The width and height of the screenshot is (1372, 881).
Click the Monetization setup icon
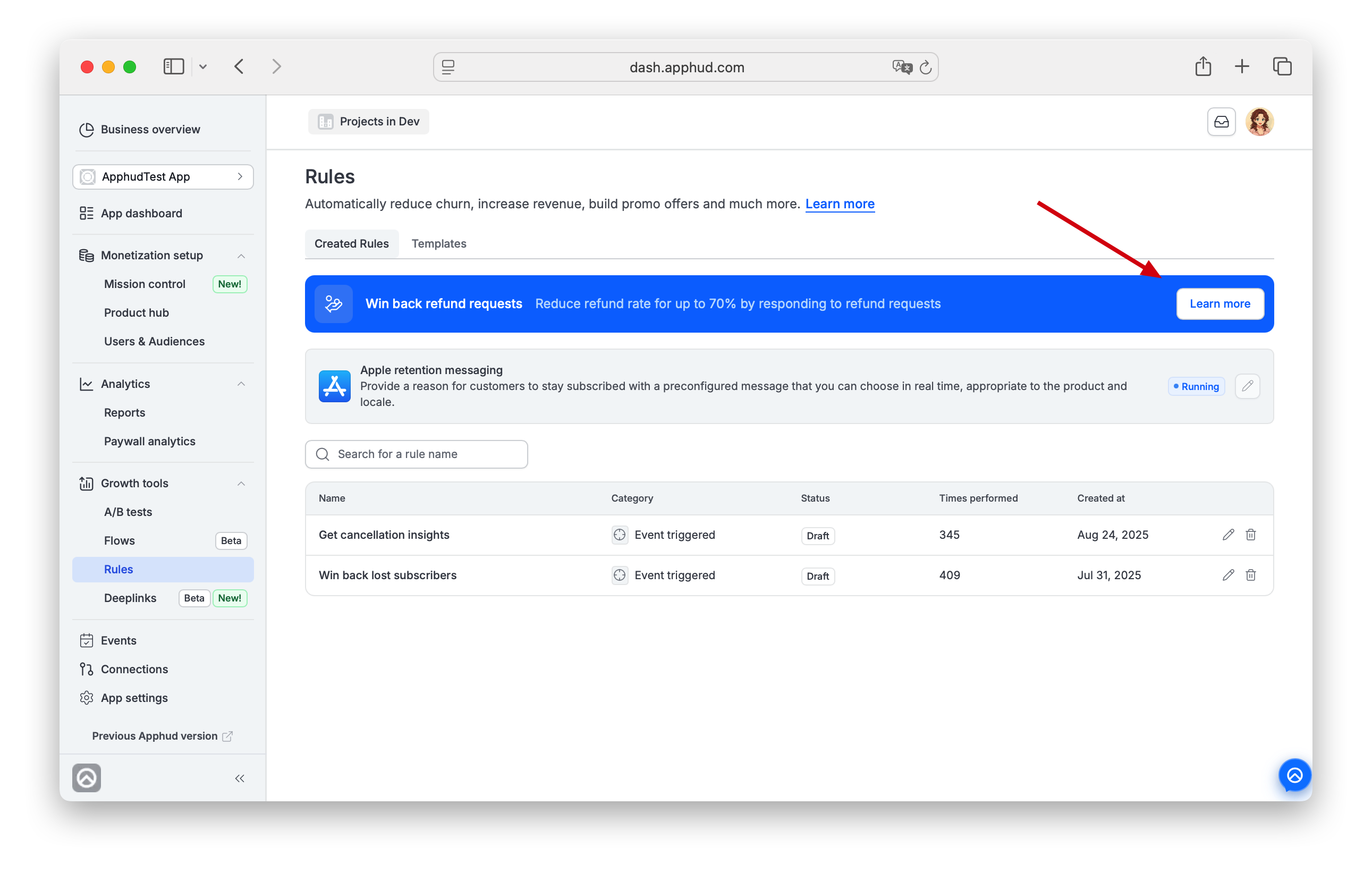(87, 256)
